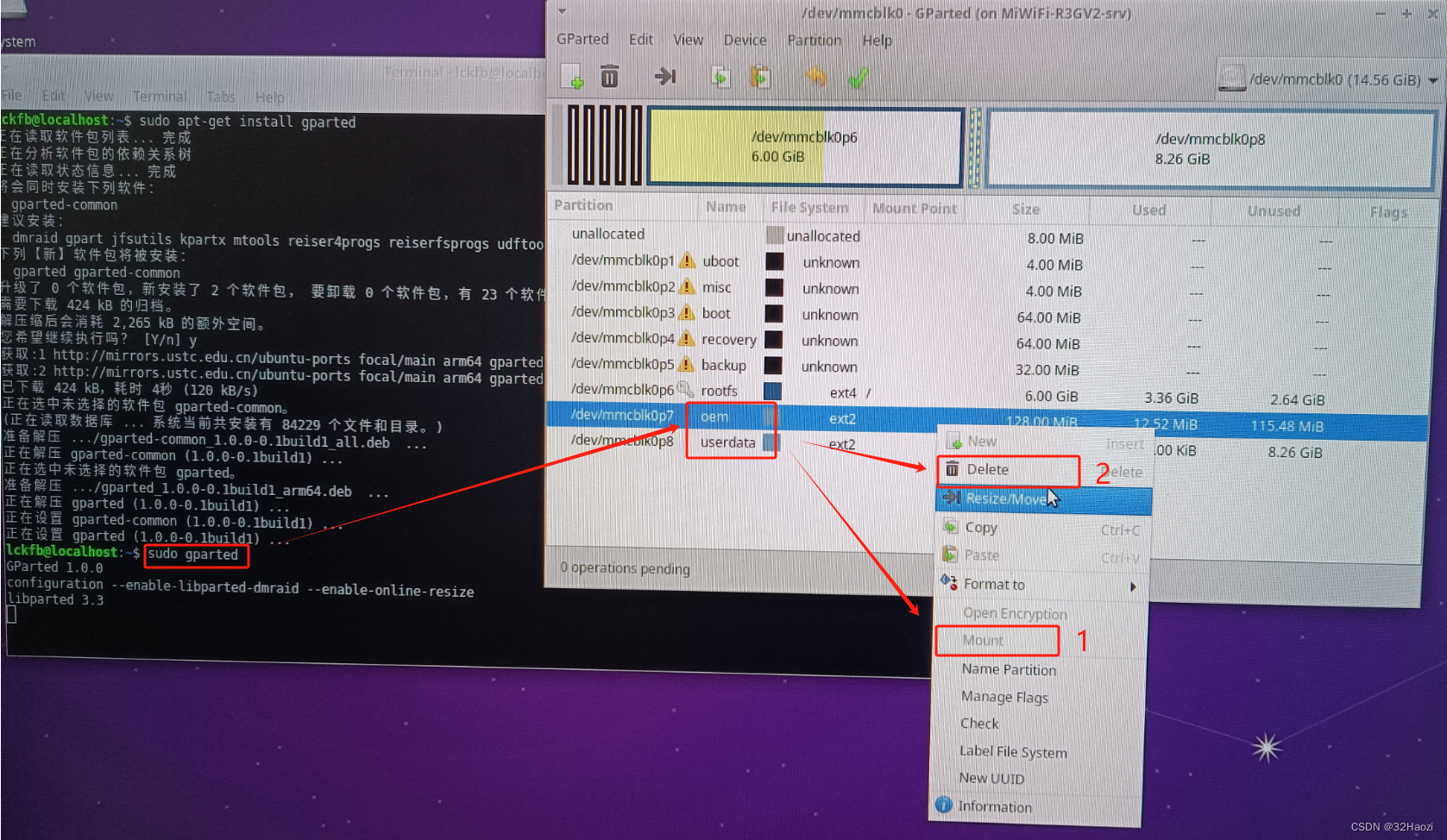The width and height of the screenshot is (1447, 840).
Task: Click the orange undo last operation icon
Action: [x=815, y=78]
